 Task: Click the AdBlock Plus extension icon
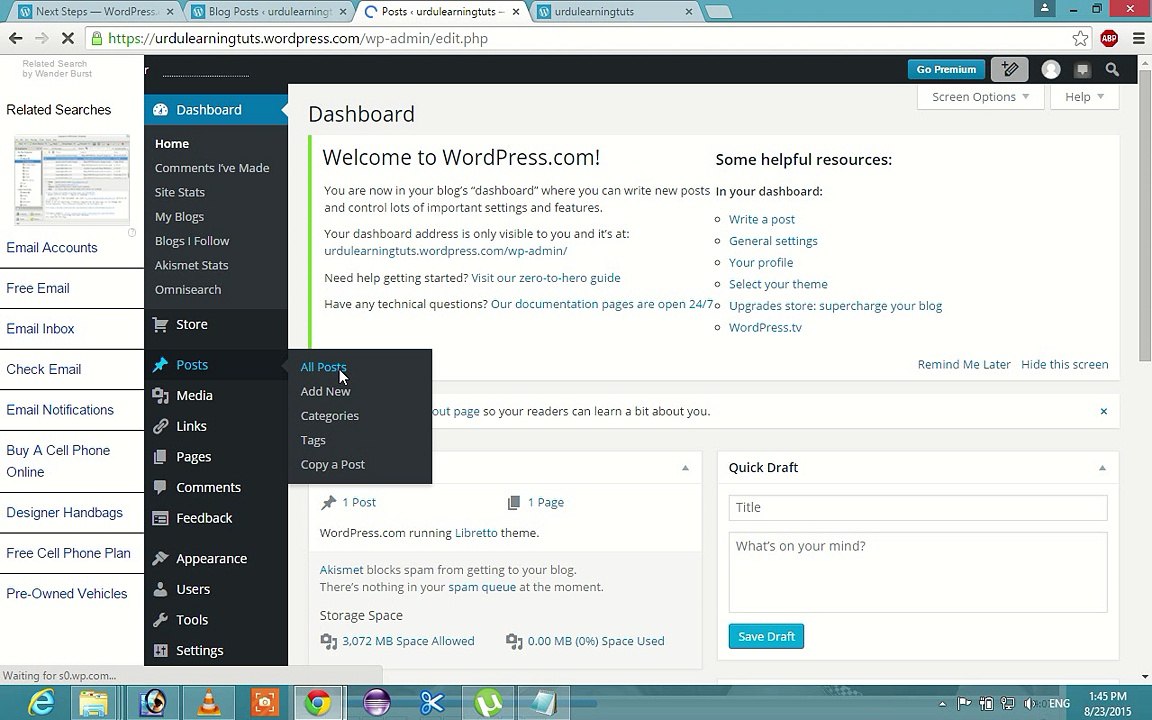click(x=1109, y=38)
